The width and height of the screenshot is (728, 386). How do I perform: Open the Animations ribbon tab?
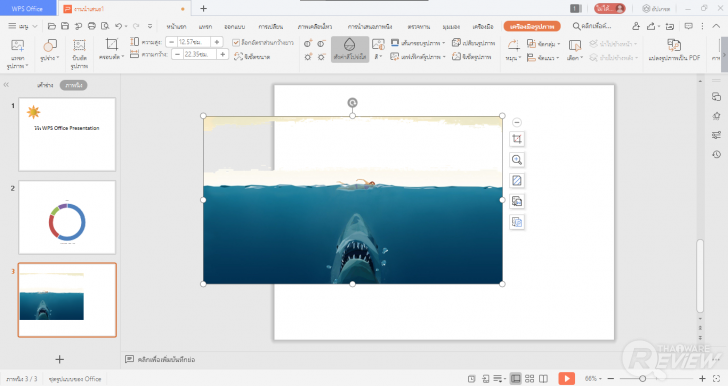[315, 26]
